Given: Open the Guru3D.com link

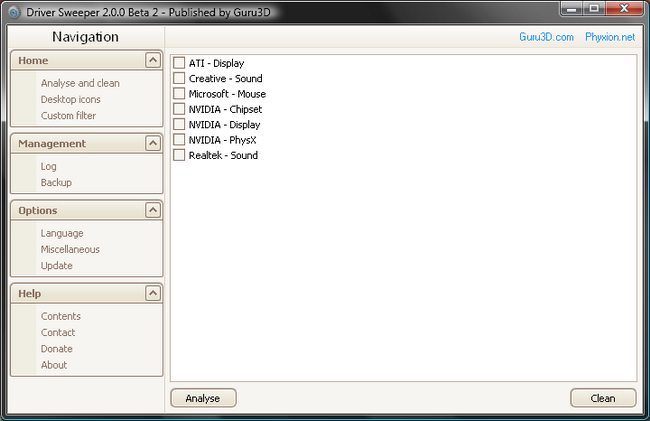Looking at the screenshot, I should click(546, 37).
